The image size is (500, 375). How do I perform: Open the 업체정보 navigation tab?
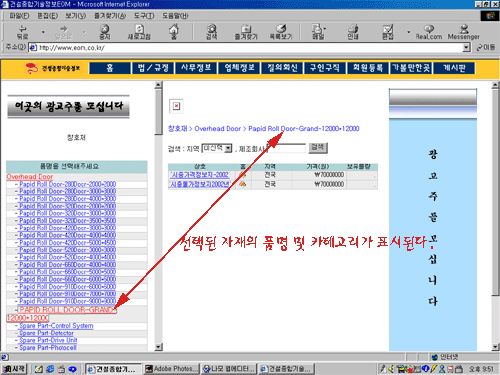tap(239, 68)
